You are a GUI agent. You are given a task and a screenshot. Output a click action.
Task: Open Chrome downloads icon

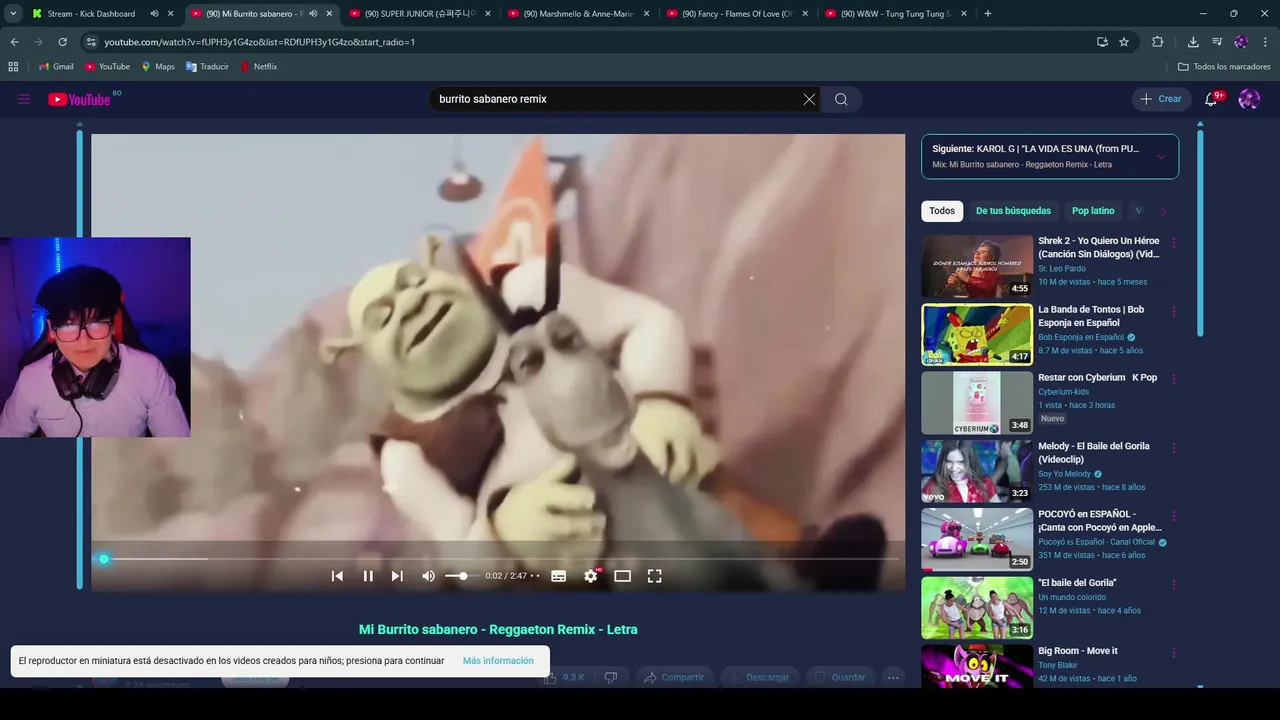[x=1193, y=42]
